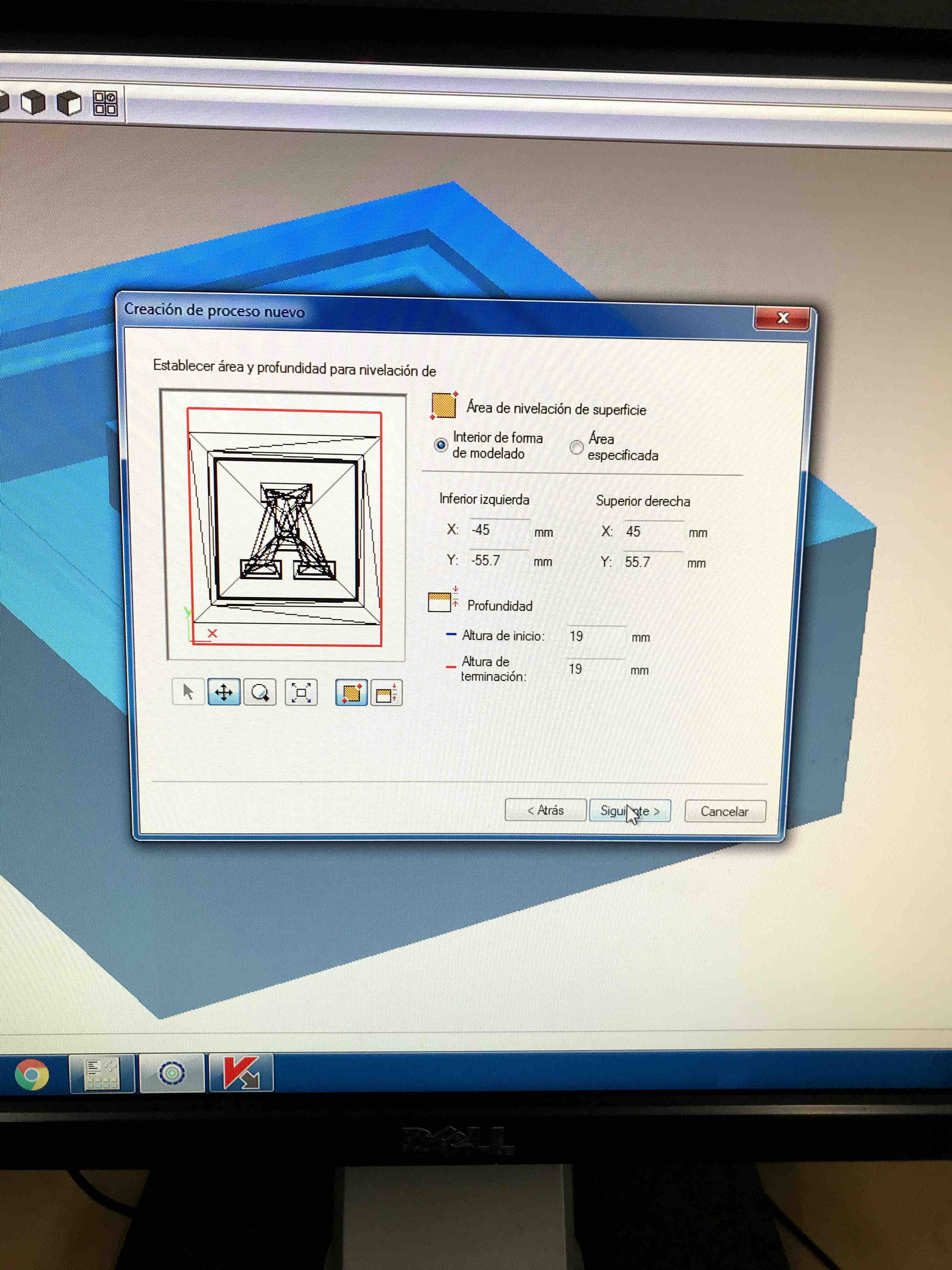Viewport: 952px width, 1270px height.
Task: Edit the Altura de inicio value
Action: tap(594, 636)
